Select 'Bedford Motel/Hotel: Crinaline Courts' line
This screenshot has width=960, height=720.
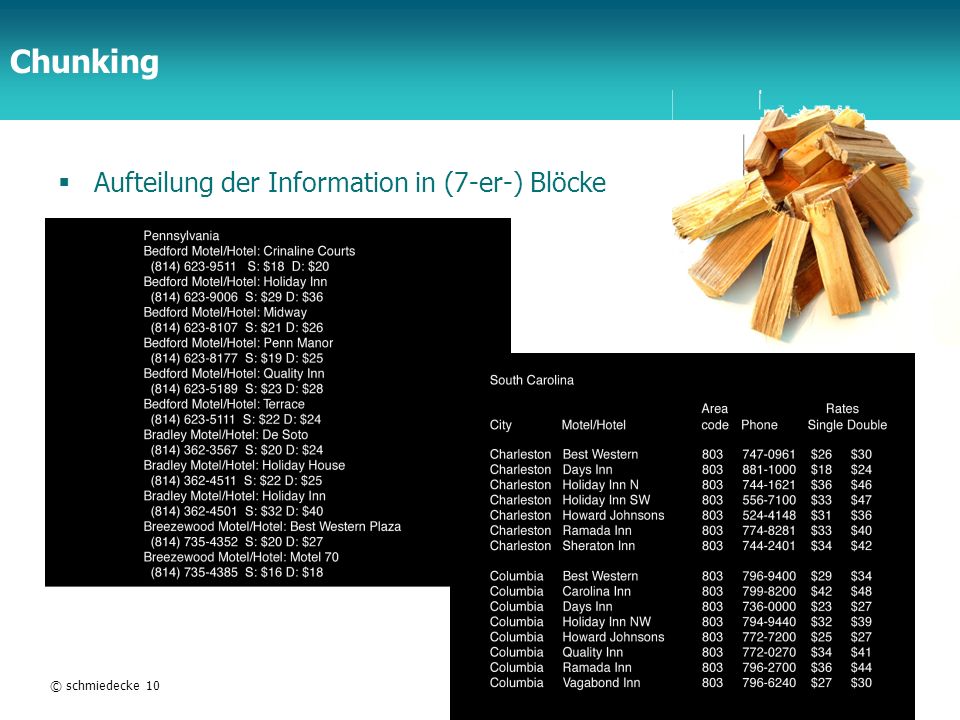pos(249,251)
